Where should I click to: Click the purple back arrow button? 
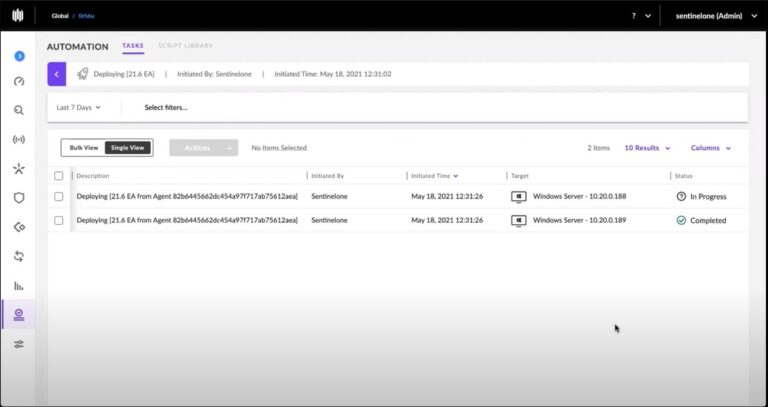pos(57,74)
